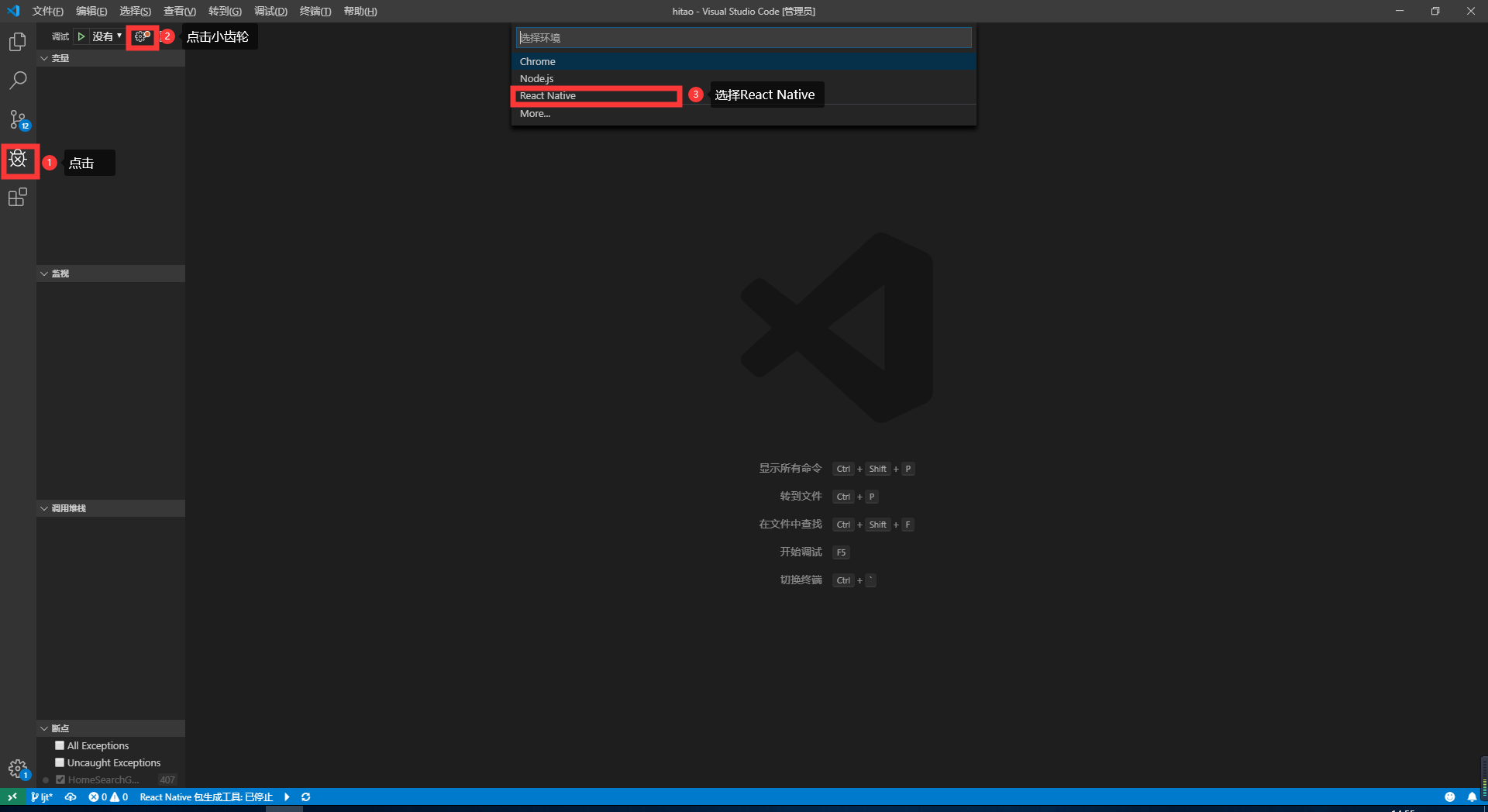The image size is (1488, 812).
Task: Disable the HomeSearchG breakpoint checkbox
Action: click(60, 779)
